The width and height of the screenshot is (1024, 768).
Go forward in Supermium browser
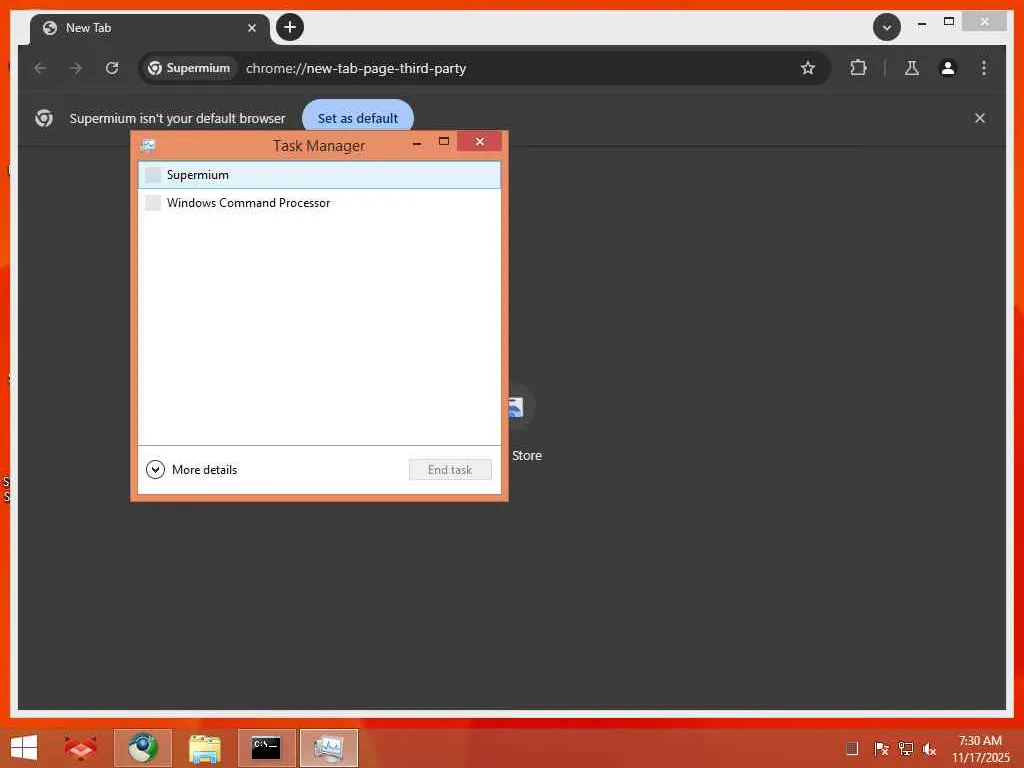pyautogui.click(x=76, y=68)
